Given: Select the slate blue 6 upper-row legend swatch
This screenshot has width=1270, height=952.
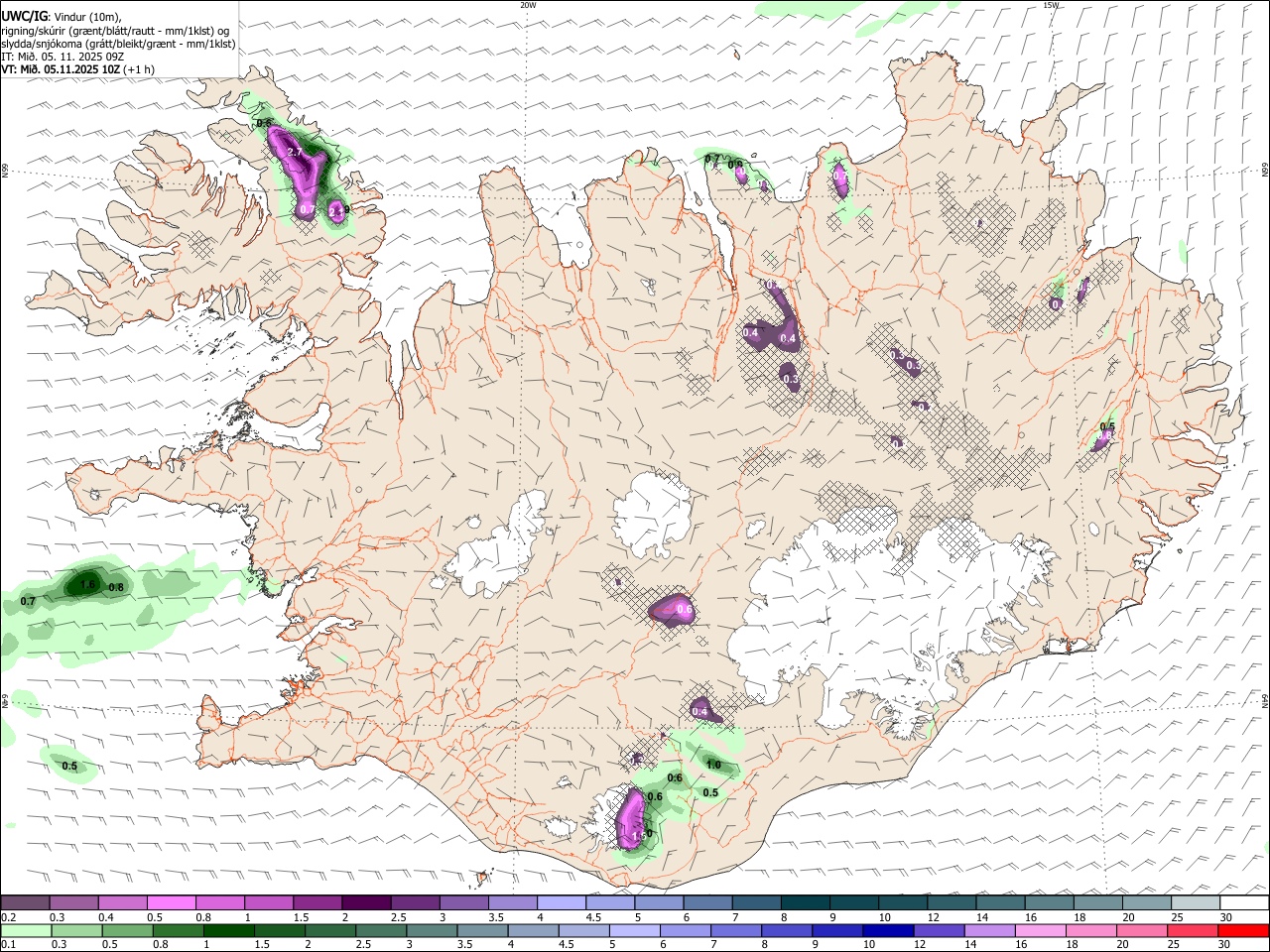Looking at the screenshot, I should tap(707, 903).
